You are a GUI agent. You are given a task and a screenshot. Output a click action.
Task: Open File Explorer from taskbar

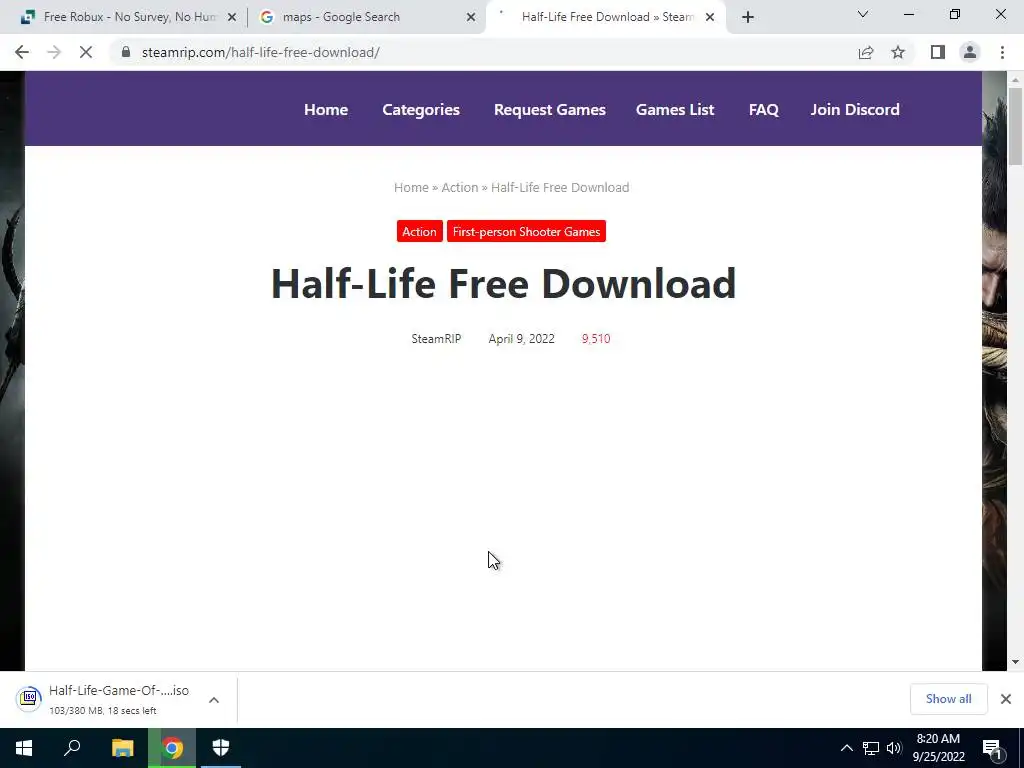coord(122,748)
